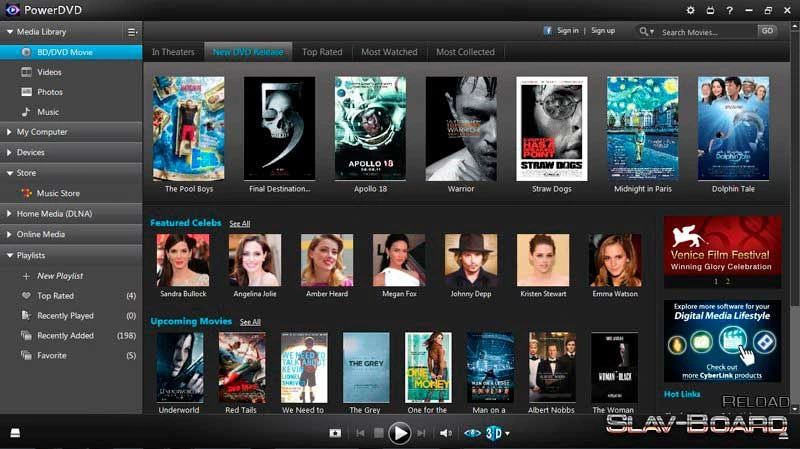Viewport: 800px width, 449px height.
Task: Expand the Devices section
Action: (x=9, y=152)
